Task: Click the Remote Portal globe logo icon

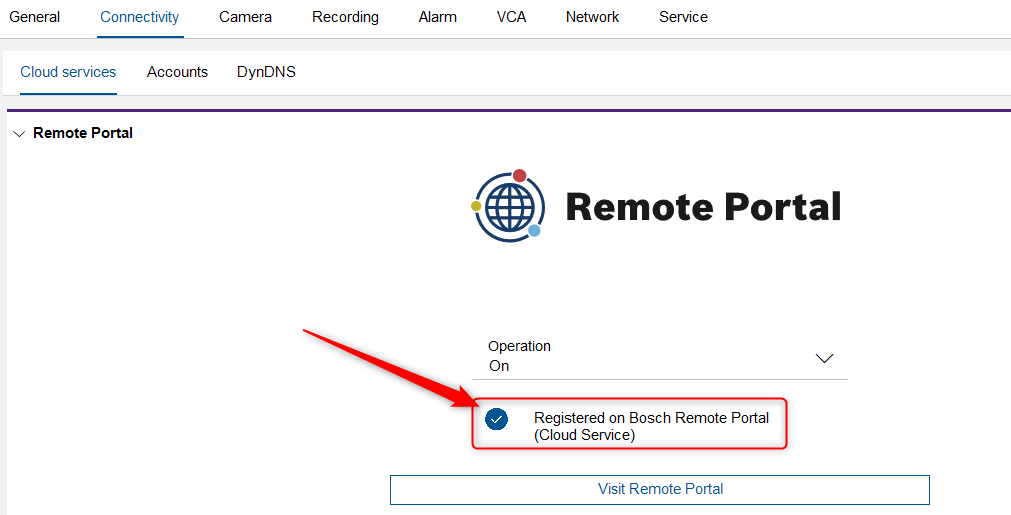Action: [x=508, y=206]
